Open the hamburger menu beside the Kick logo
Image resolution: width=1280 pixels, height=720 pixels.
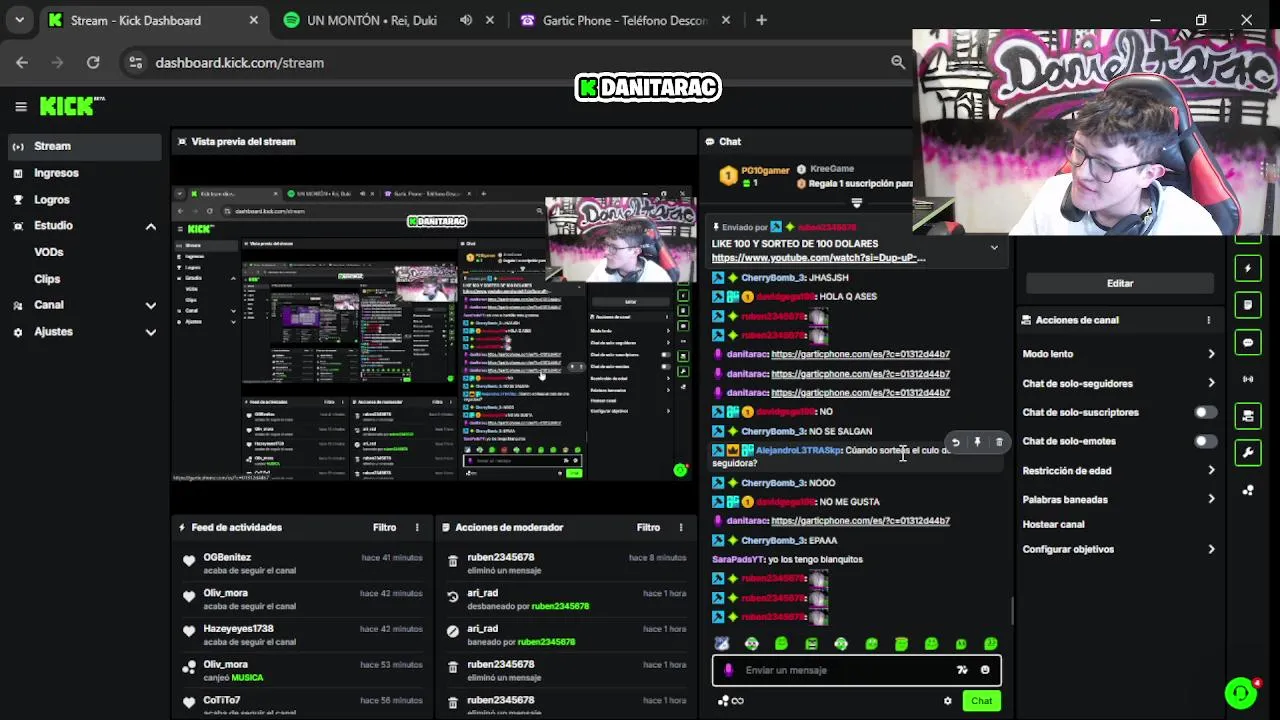[x=20, y=106]
